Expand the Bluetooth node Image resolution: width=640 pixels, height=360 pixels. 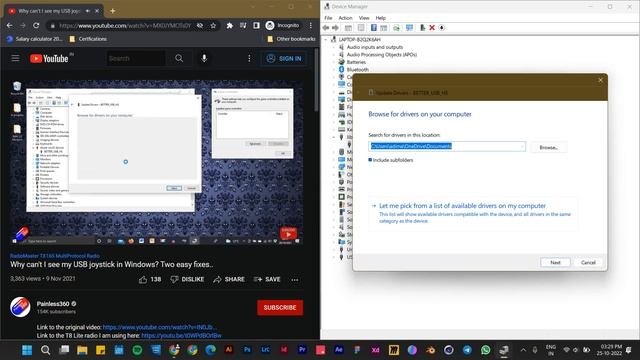coord(334,70)
